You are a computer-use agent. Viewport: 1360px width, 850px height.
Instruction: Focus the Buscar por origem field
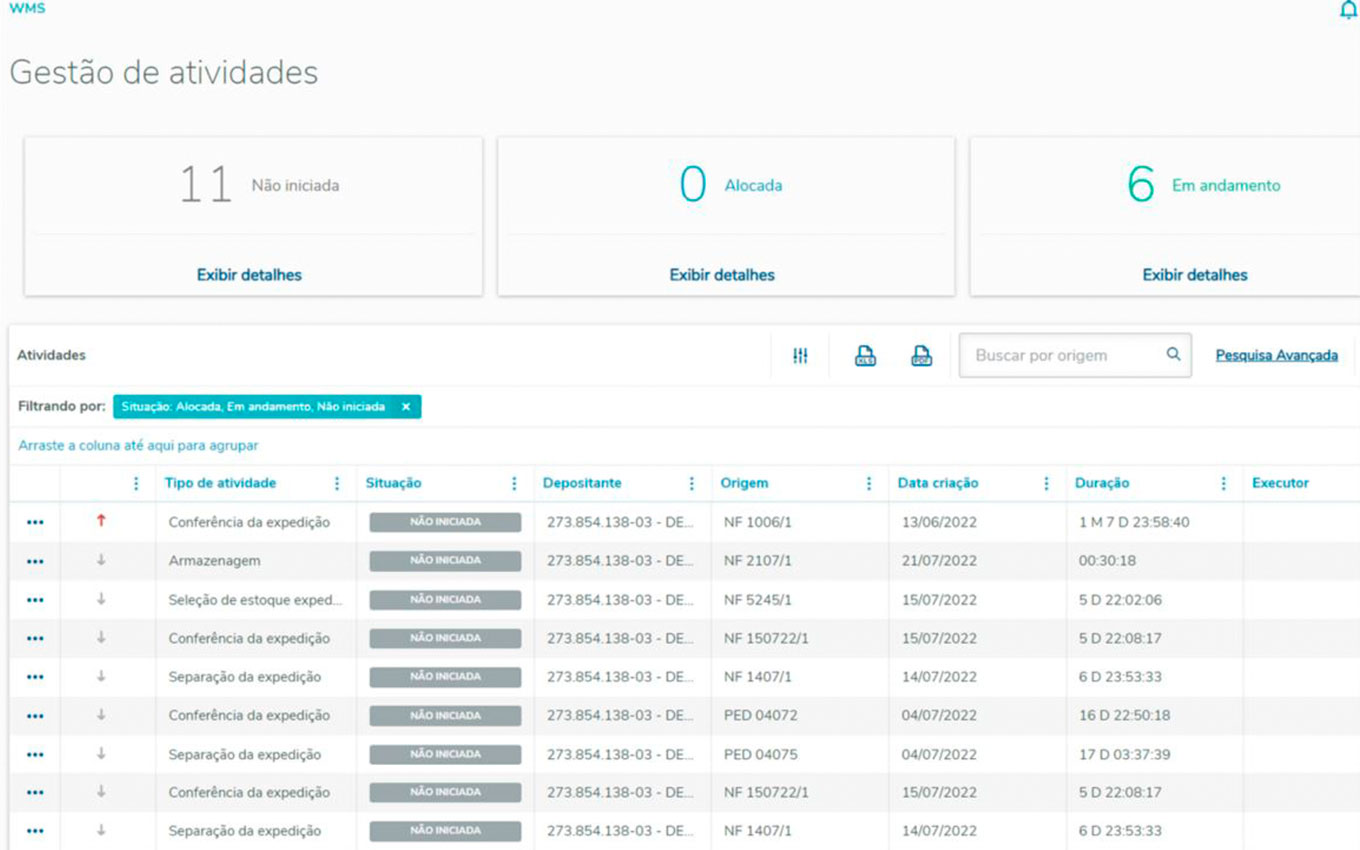1060,355
